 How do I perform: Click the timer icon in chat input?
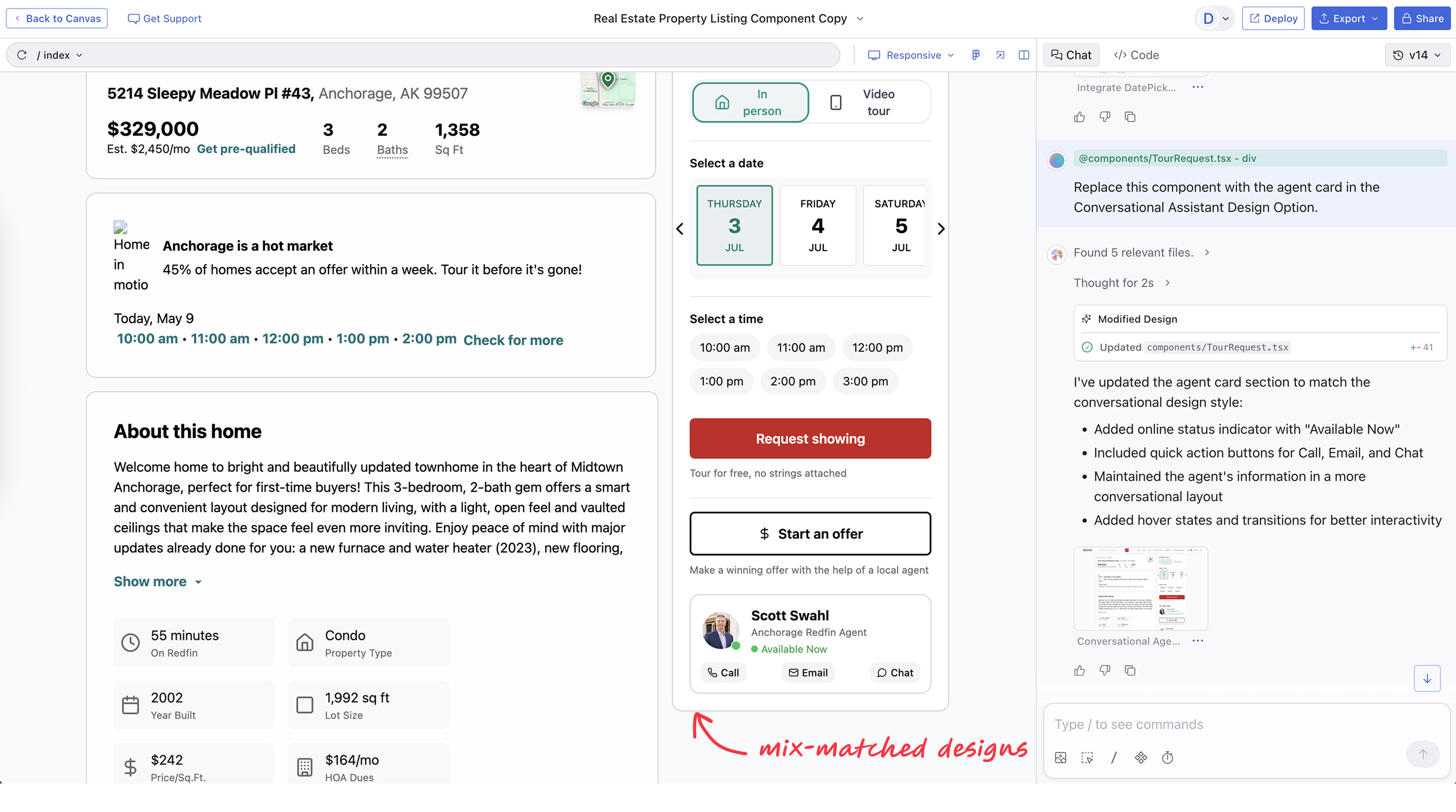(1168, 758)
